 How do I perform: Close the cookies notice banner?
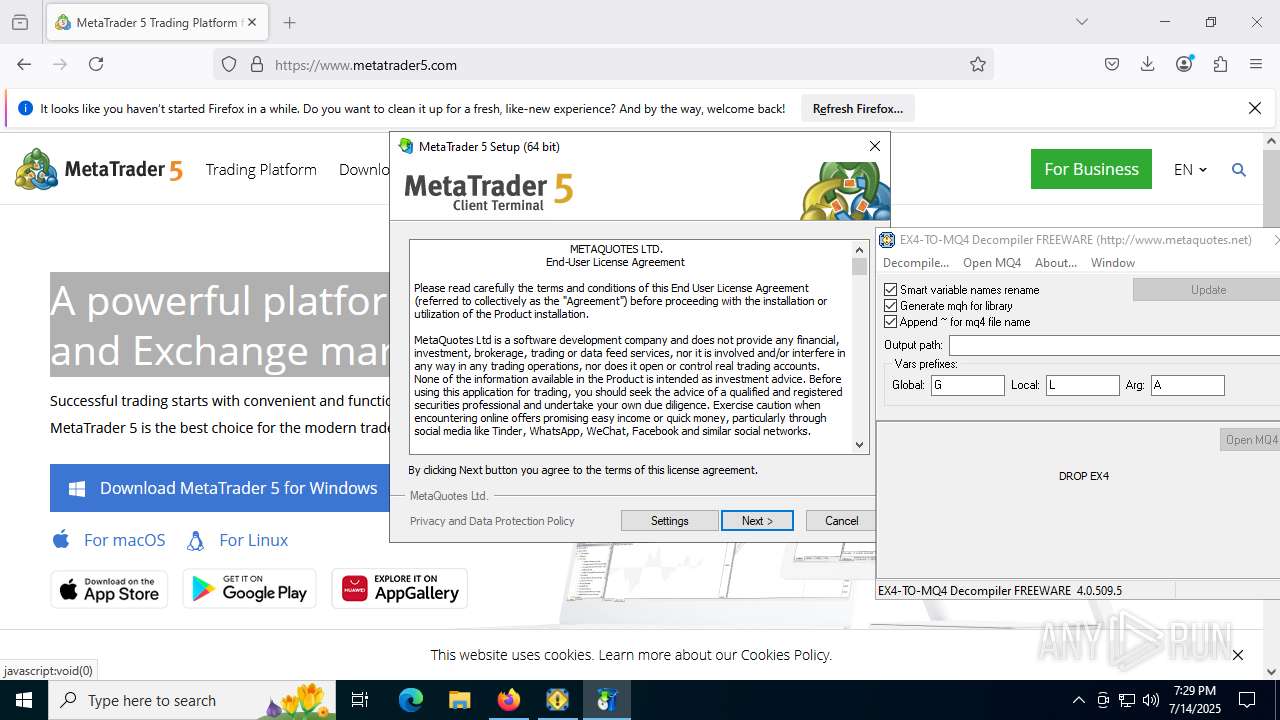point(1238,655)
